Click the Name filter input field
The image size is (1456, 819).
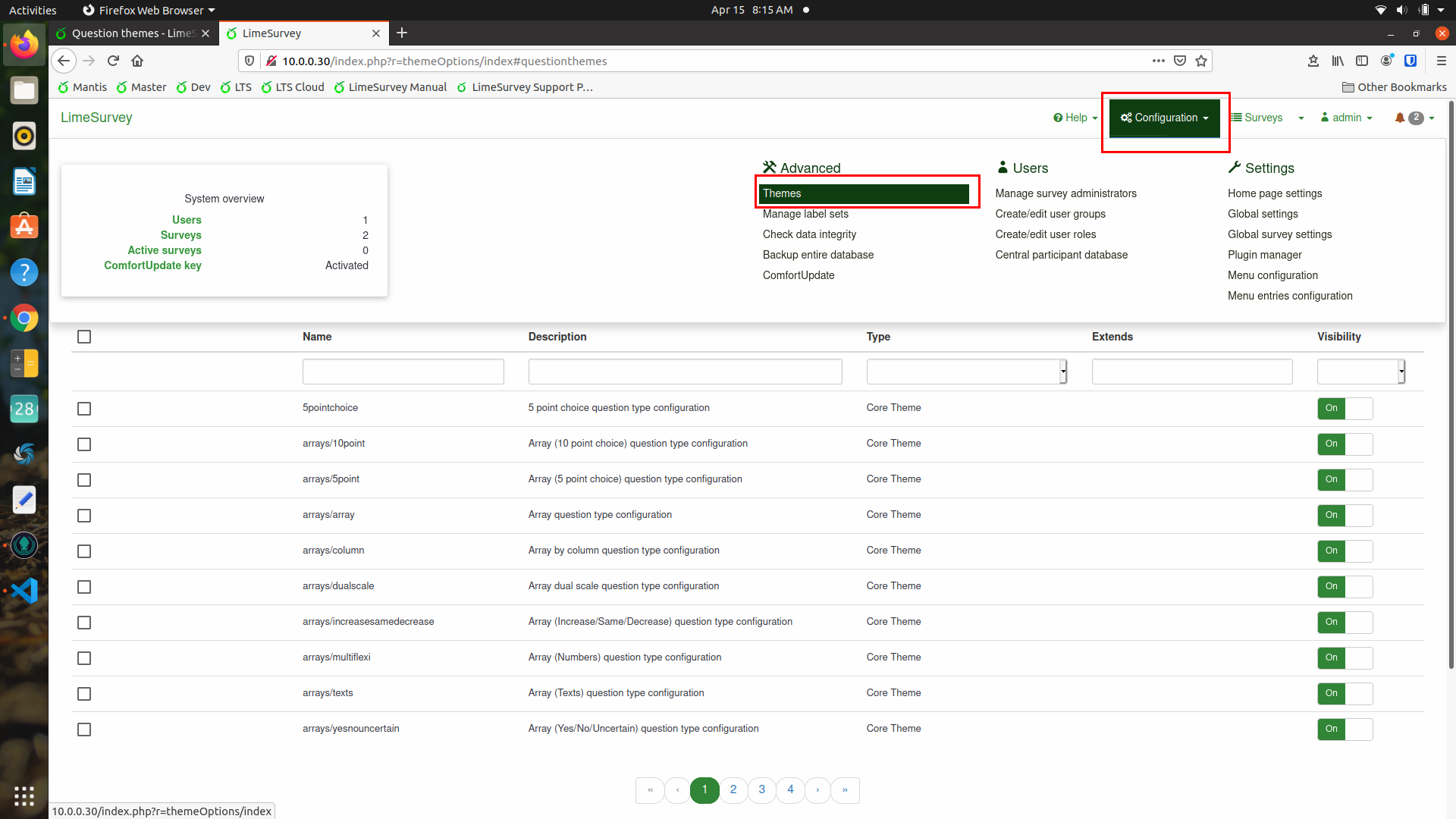point(403,372)
